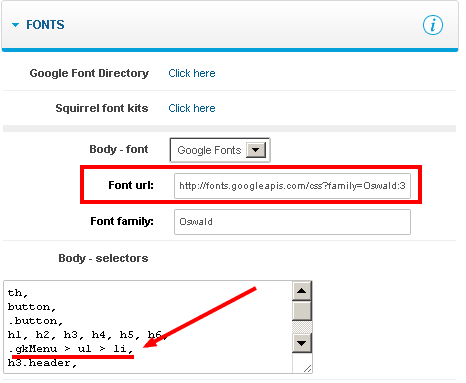The image size is (466, 383).
Task: Open Google Font Directory 'Click here' link
Action: pos(192,73)
